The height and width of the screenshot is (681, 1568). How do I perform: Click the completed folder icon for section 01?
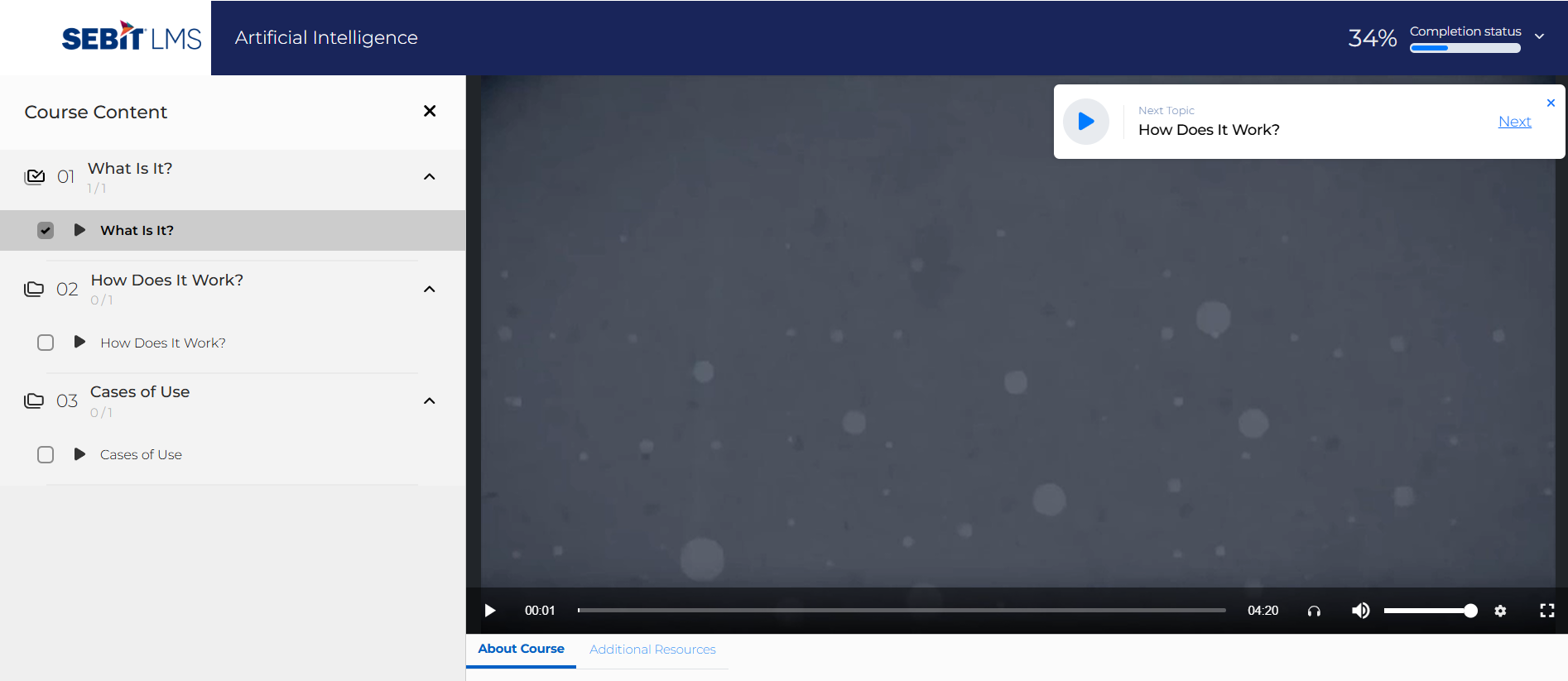click(x=35, y=176)
